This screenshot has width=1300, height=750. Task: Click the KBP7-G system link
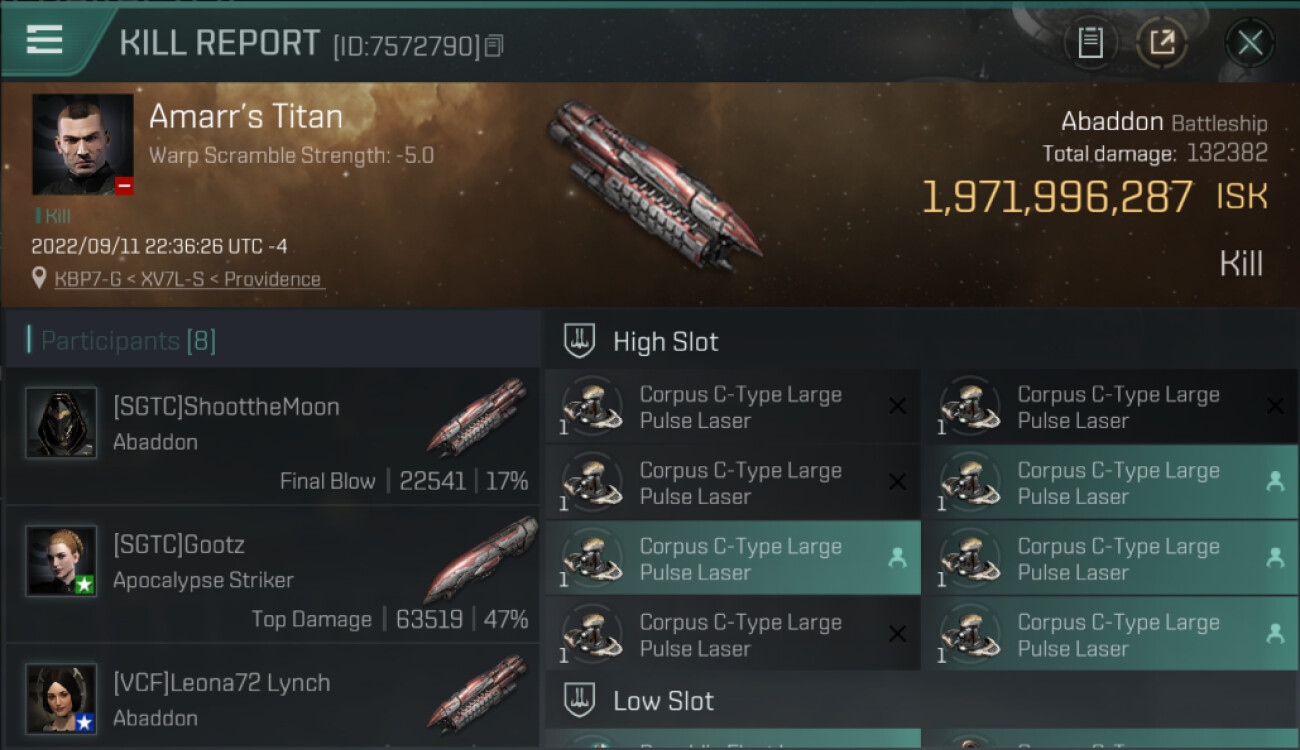[x=87, y=279]
